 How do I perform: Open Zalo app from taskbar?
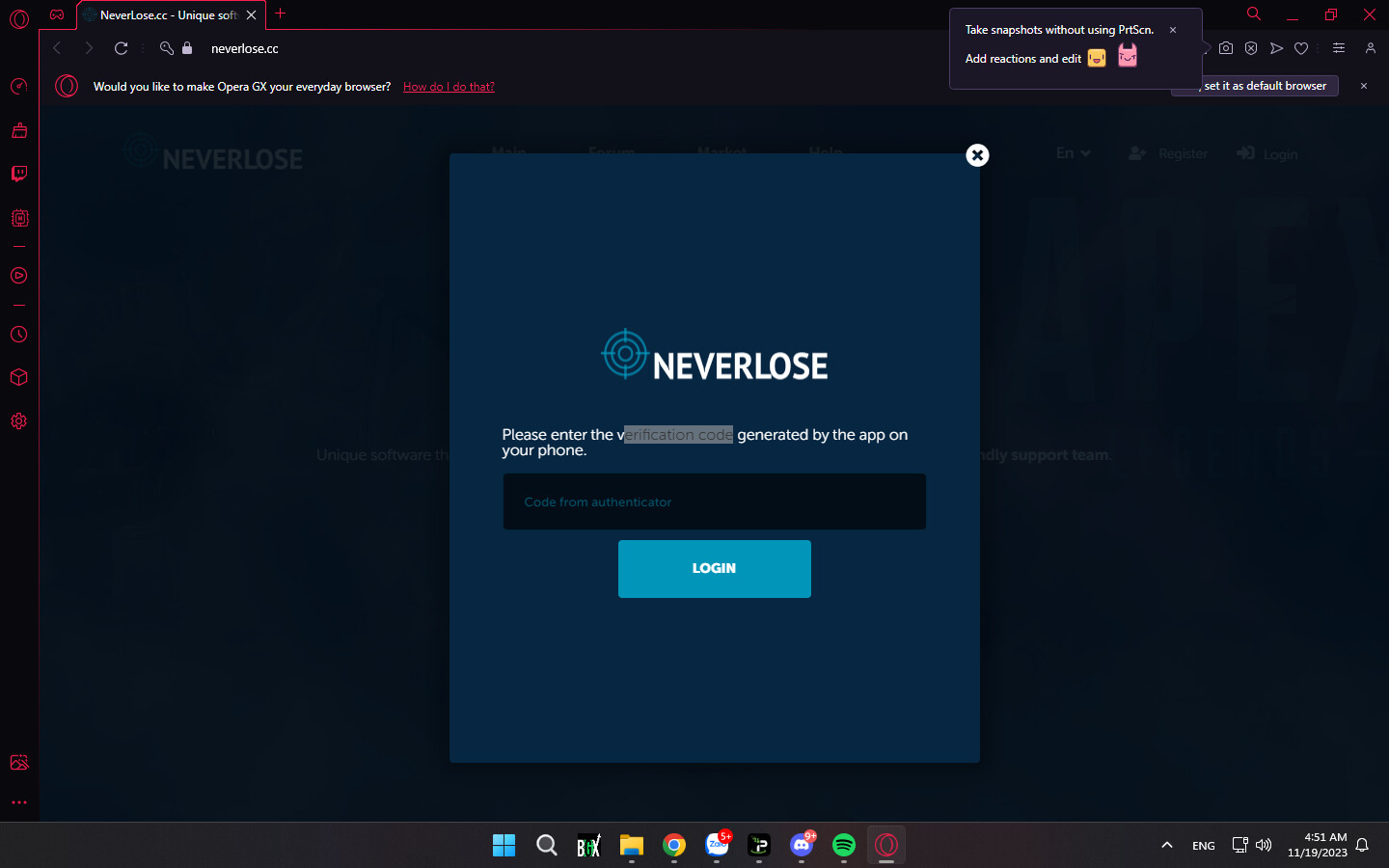pos(717,846)
